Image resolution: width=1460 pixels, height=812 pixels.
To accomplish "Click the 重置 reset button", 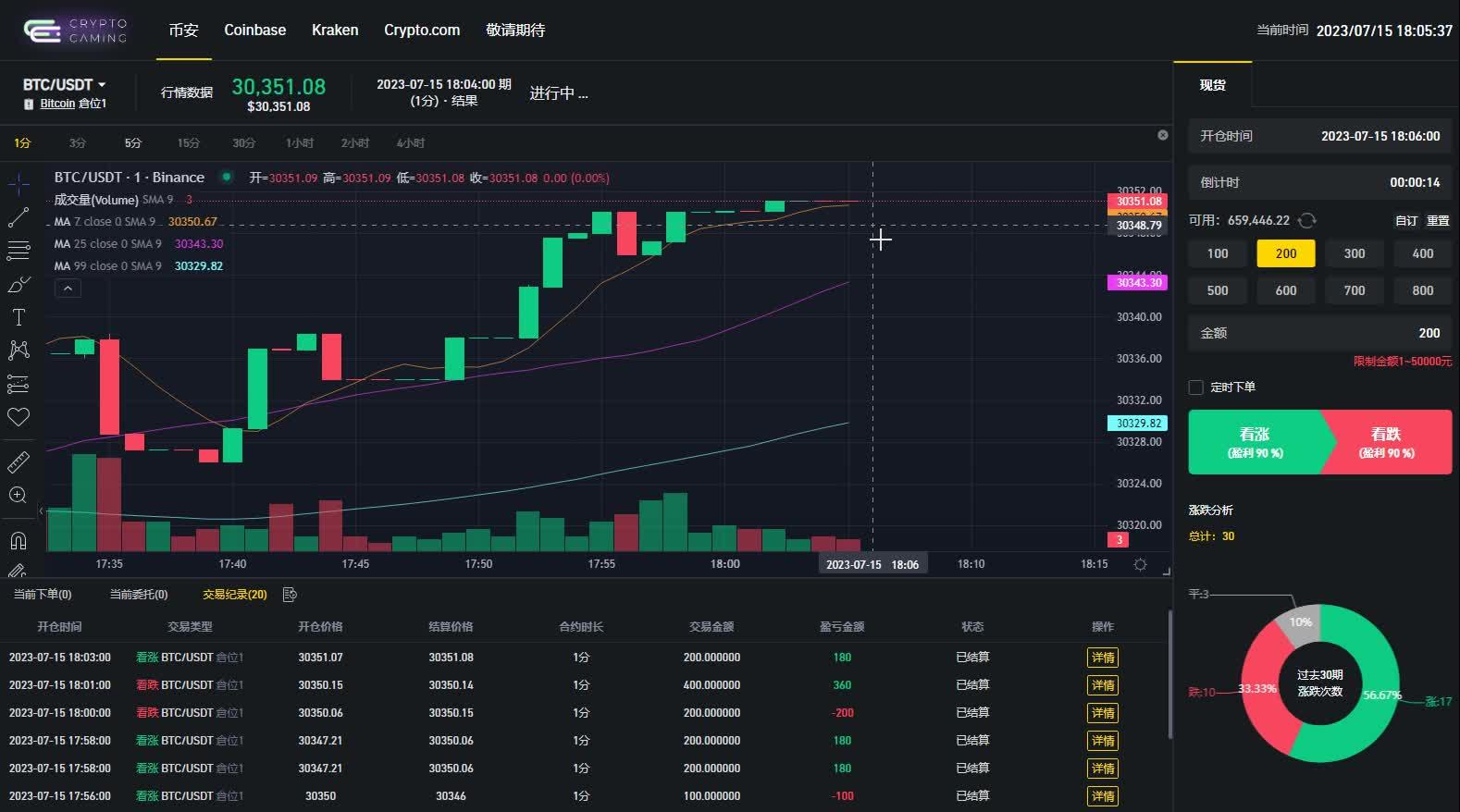I will 1438,221.
